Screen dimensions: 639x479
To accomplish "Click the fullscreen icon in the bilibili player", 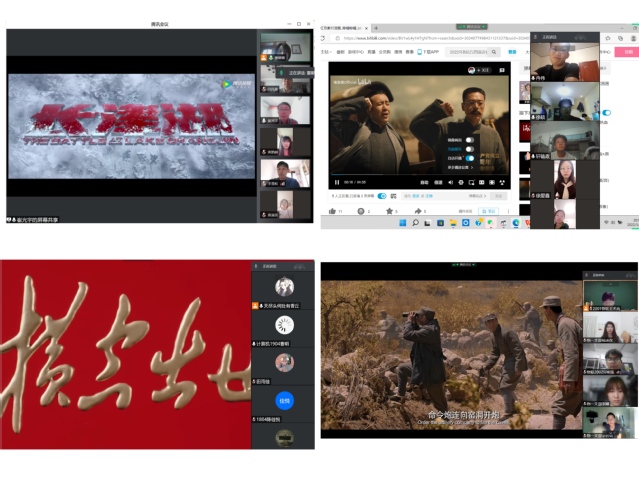I will point(504,183).
